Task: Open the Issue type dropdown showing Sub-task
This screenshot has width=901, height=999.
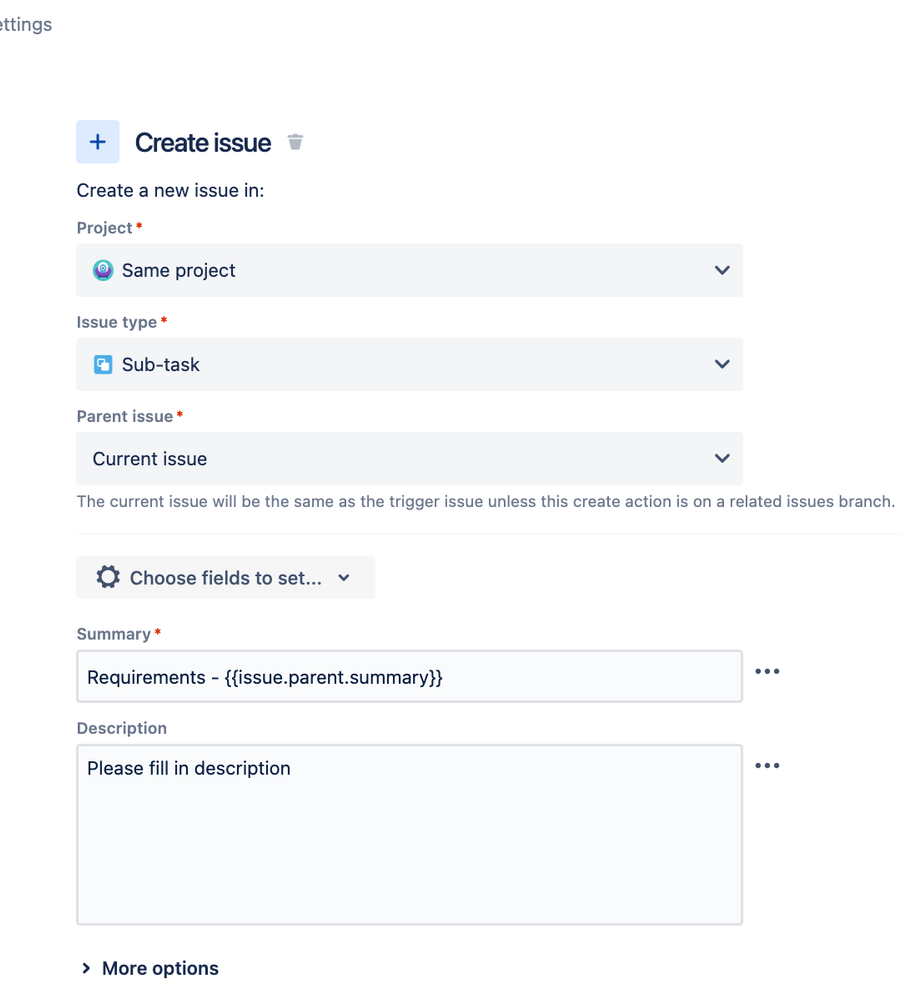Action: (410, 364)
